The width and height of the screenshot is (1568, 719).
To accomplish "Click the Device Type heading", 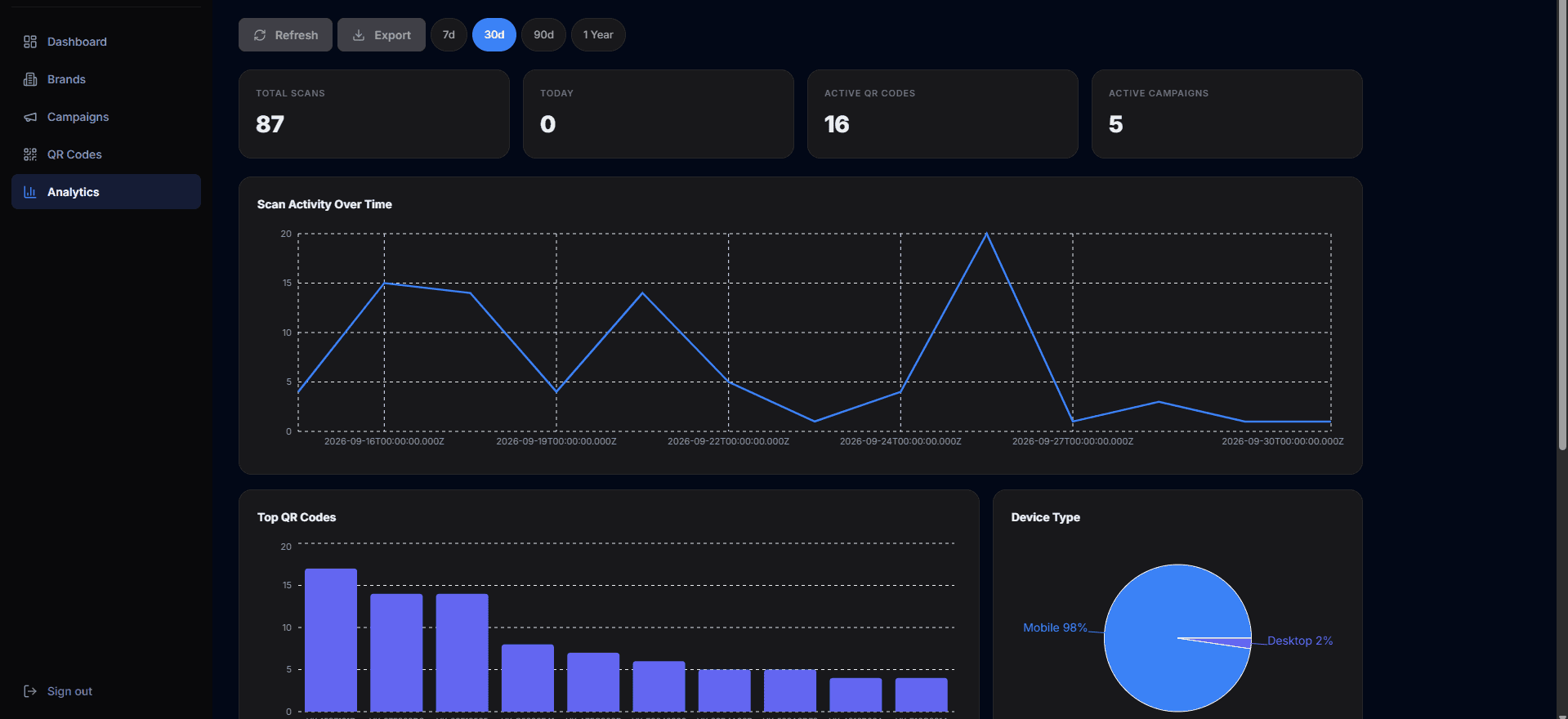I will 1045,517.
